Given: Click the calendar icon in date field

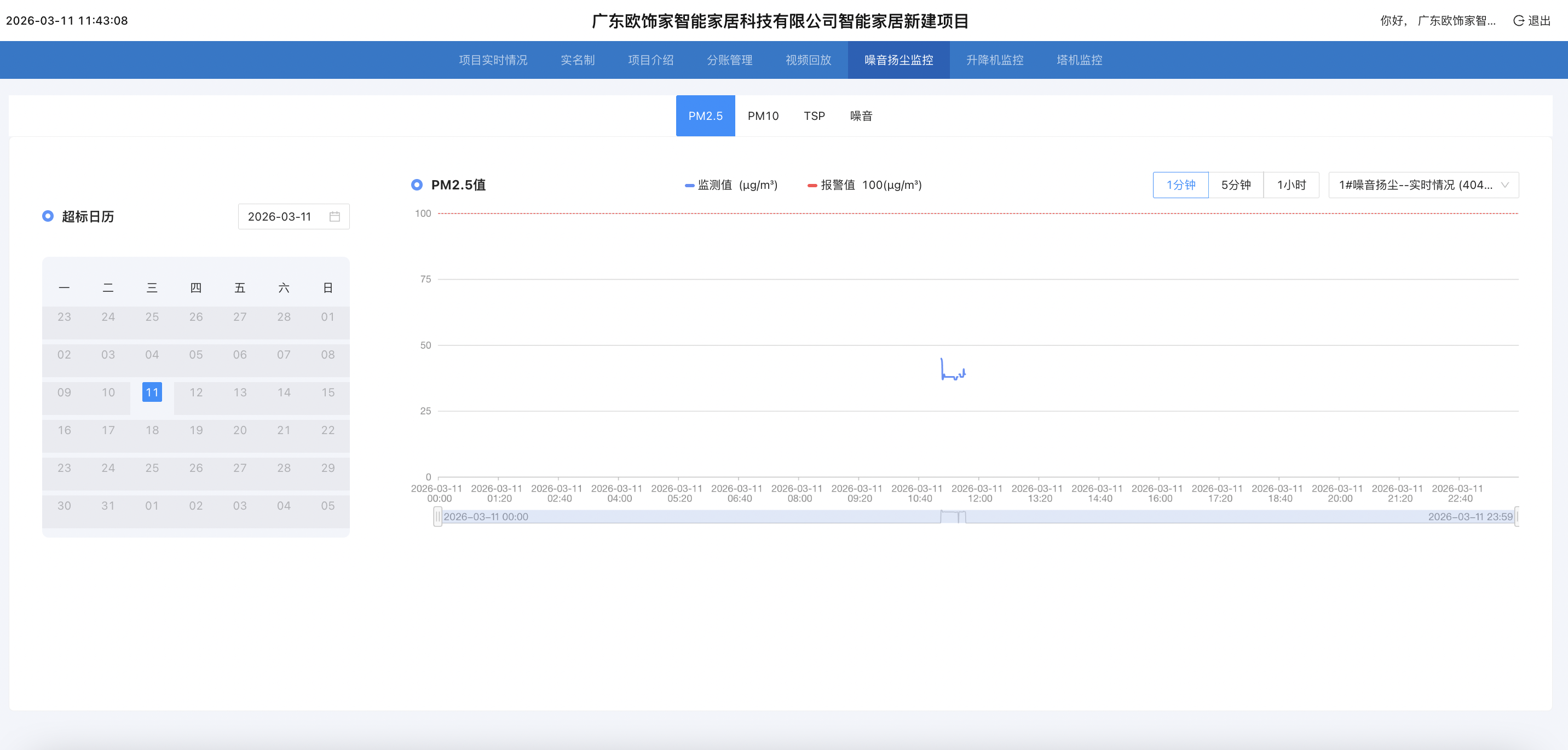Looking at the screenshot, I should (x=334, y=217).
